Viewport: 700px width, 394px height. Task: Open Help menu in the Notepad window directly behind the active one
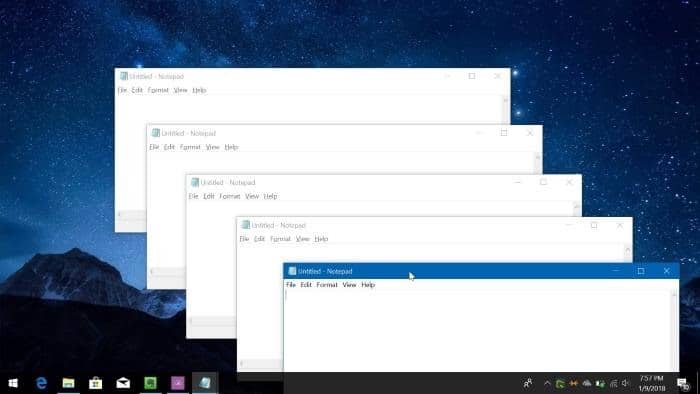(321, 239)
